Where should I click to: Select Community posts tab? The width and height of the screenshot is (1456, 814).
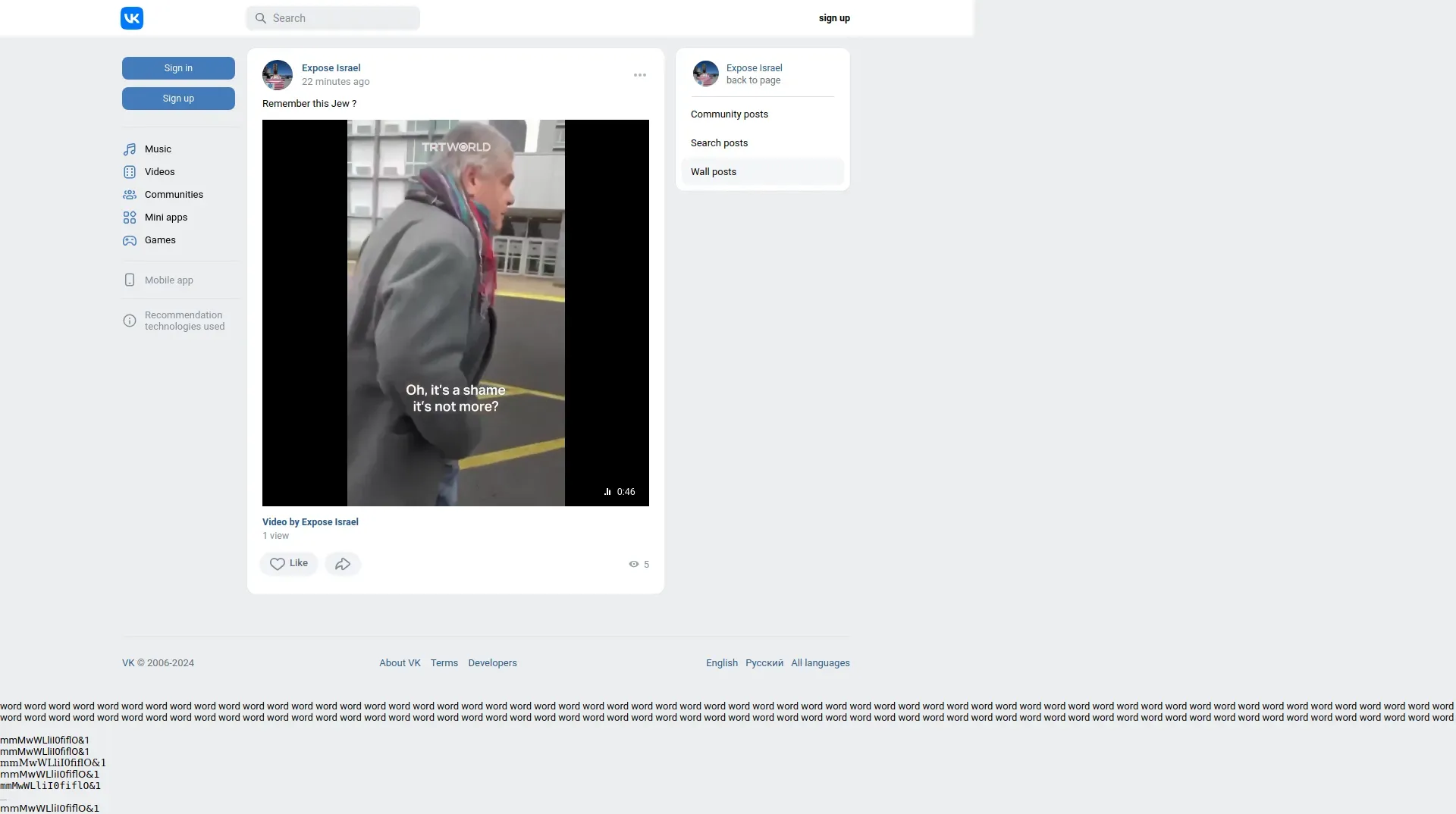point(762,114)
